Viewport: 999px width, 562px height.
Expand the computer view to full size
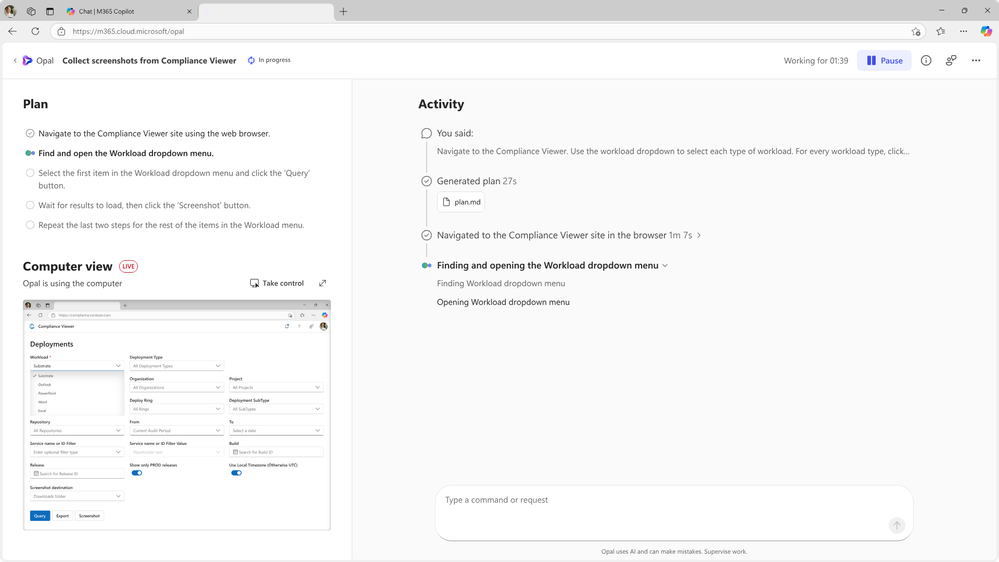(322, 283)
